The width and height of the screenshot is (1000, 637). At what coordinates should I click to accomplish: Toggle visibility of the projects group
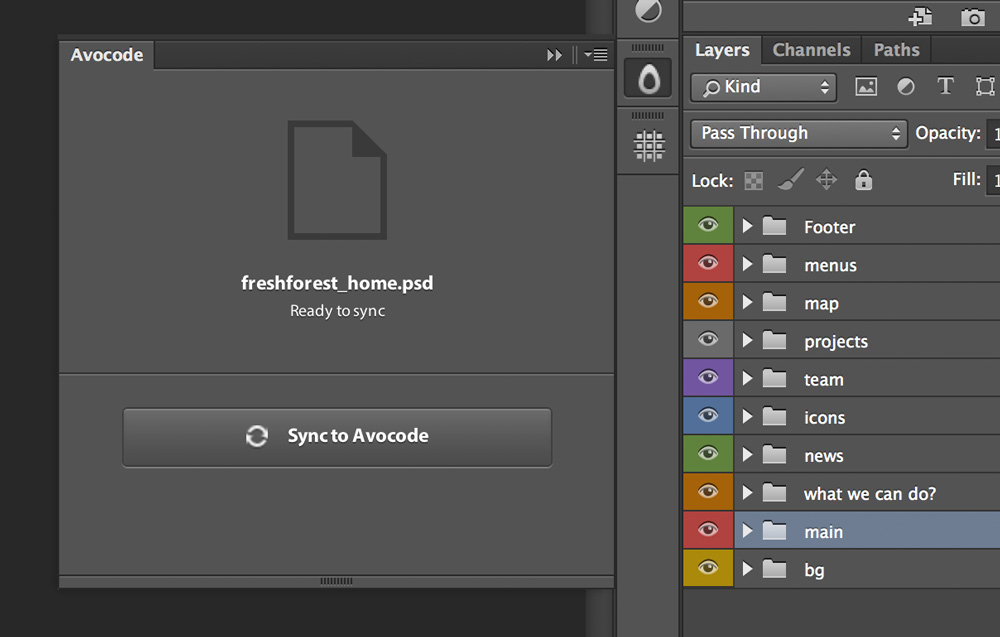pos(708,339)
